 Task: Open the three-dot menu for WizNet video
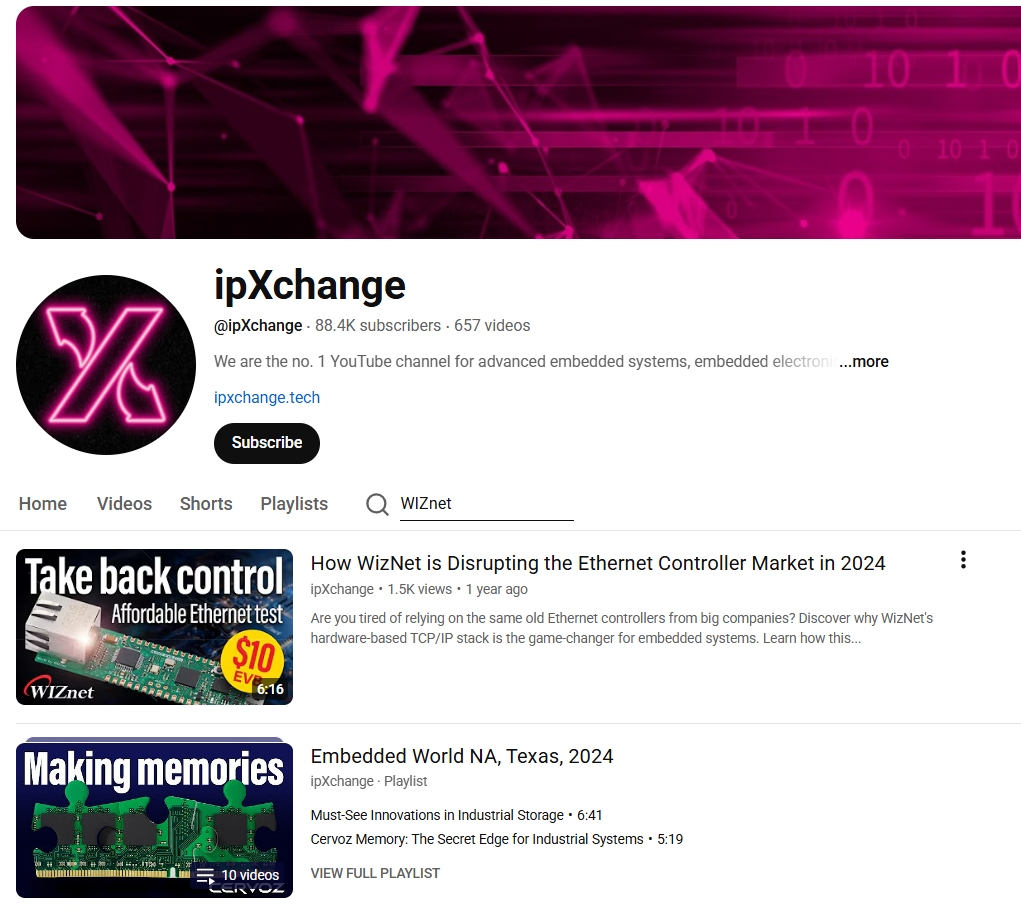tap(963, 560)
